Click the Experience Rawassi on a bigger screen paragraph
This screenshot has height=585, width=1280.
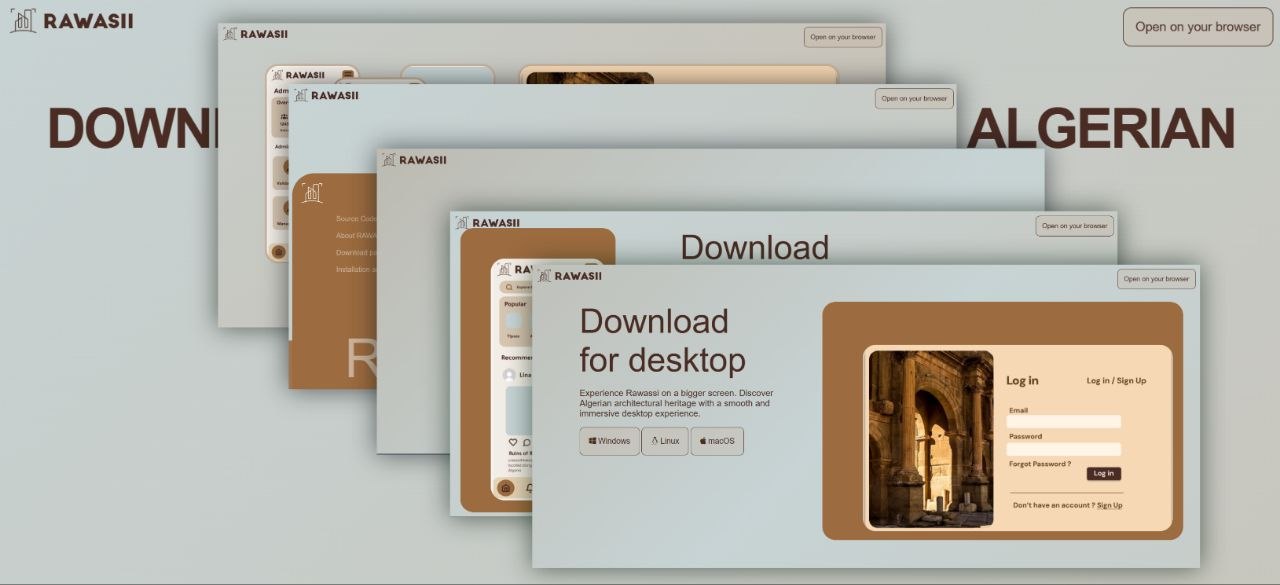(x=676, y=403)
